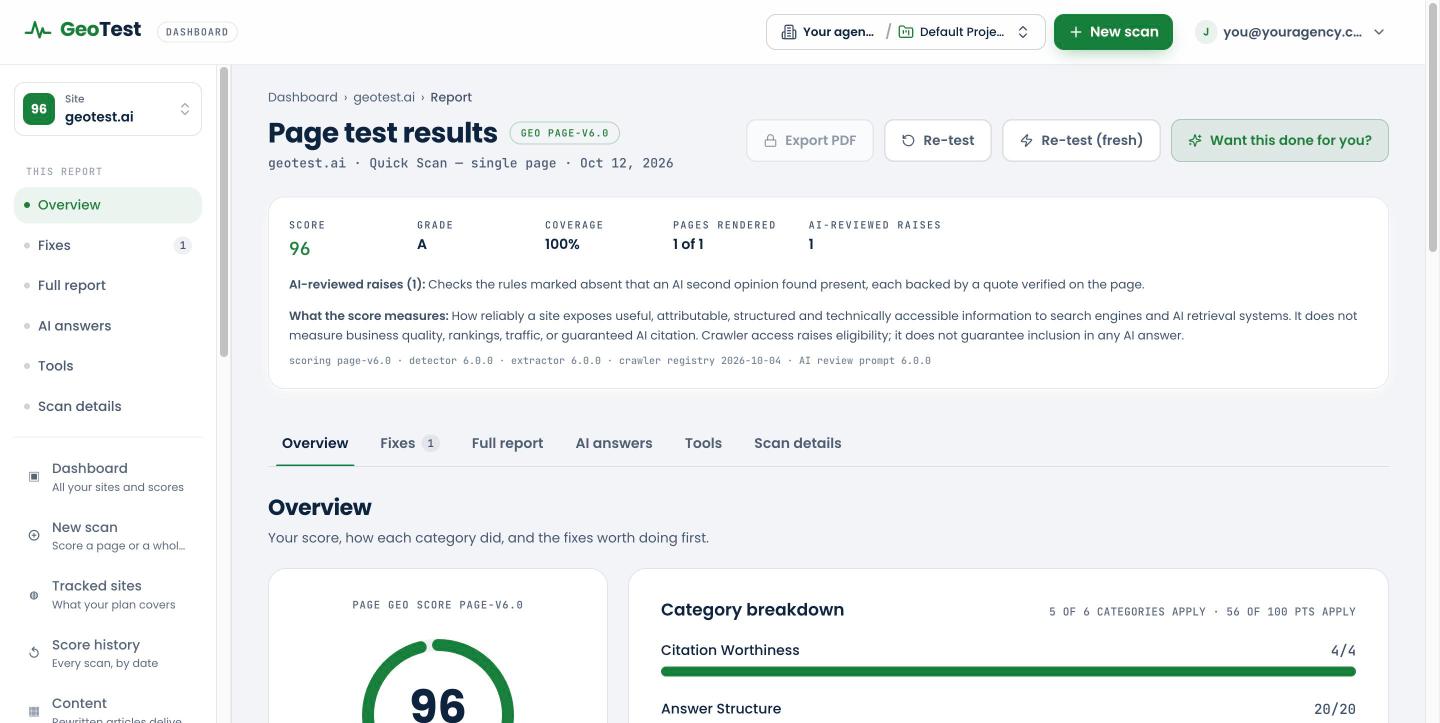Open Fixes in the sidebar report list
The height and width of the screenshot is (723, 1440).
click(x=108, y=245)
